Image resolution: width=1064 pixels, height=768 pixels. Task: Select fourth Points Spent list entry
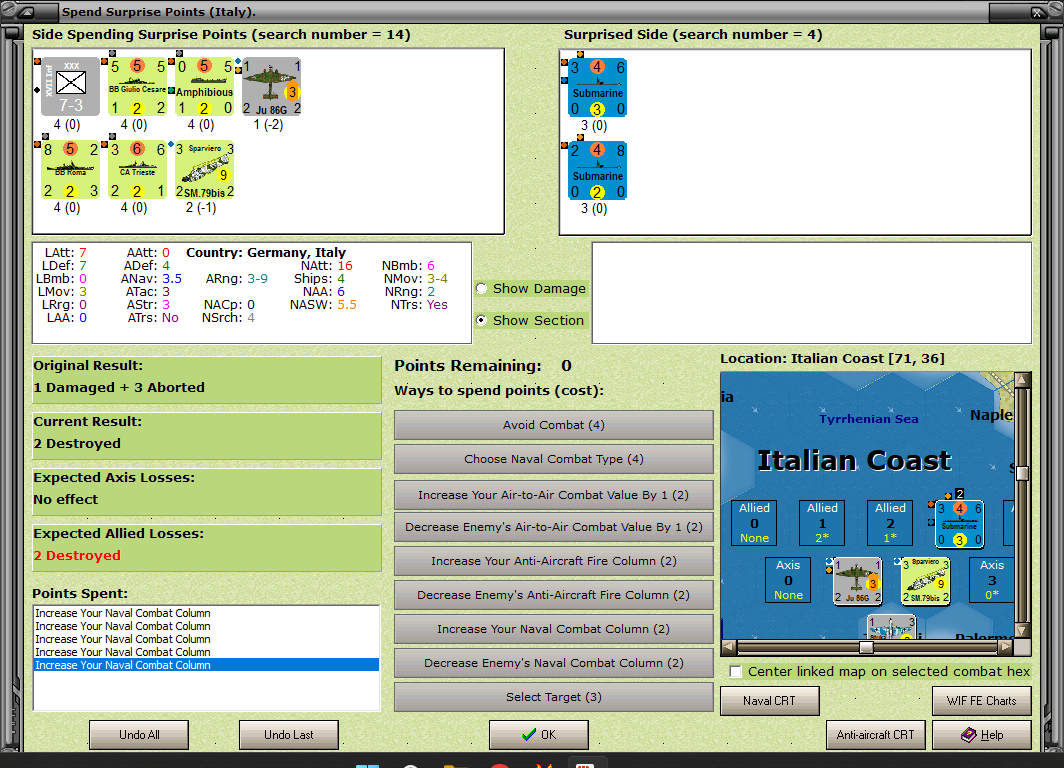206,652
